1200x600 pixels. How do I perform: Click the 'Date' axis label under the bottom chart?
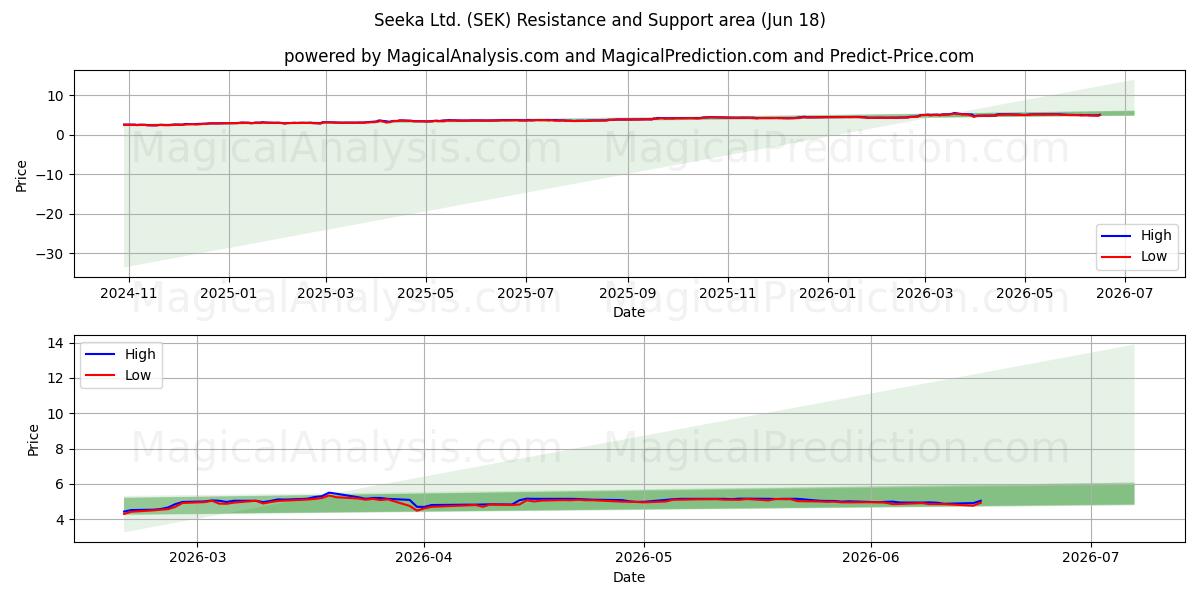click(x=629, y=577)
